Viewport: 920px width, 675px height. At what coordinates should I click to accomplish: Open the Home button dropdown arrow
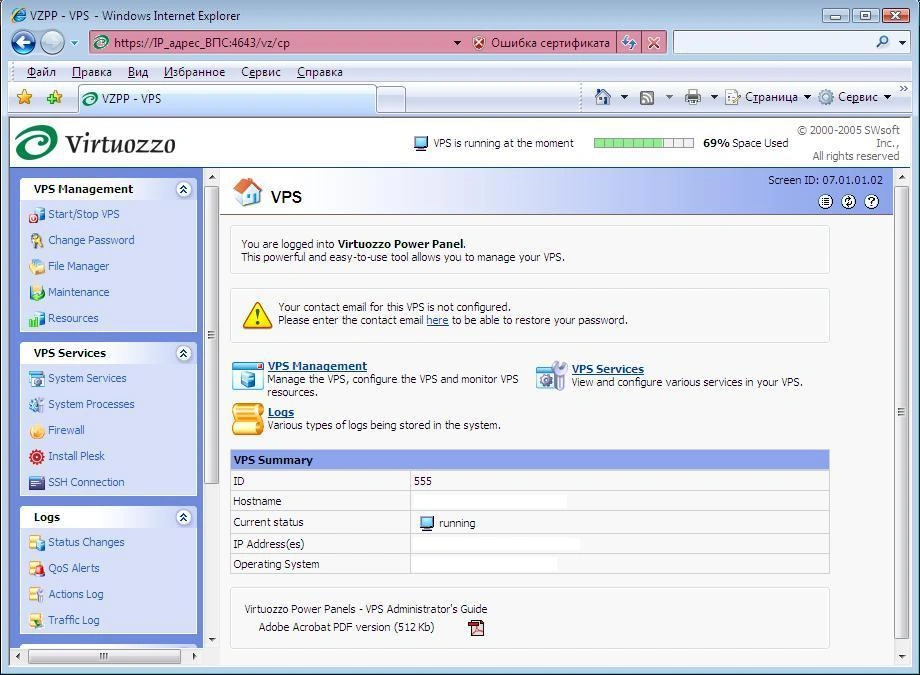click(624, 97)
